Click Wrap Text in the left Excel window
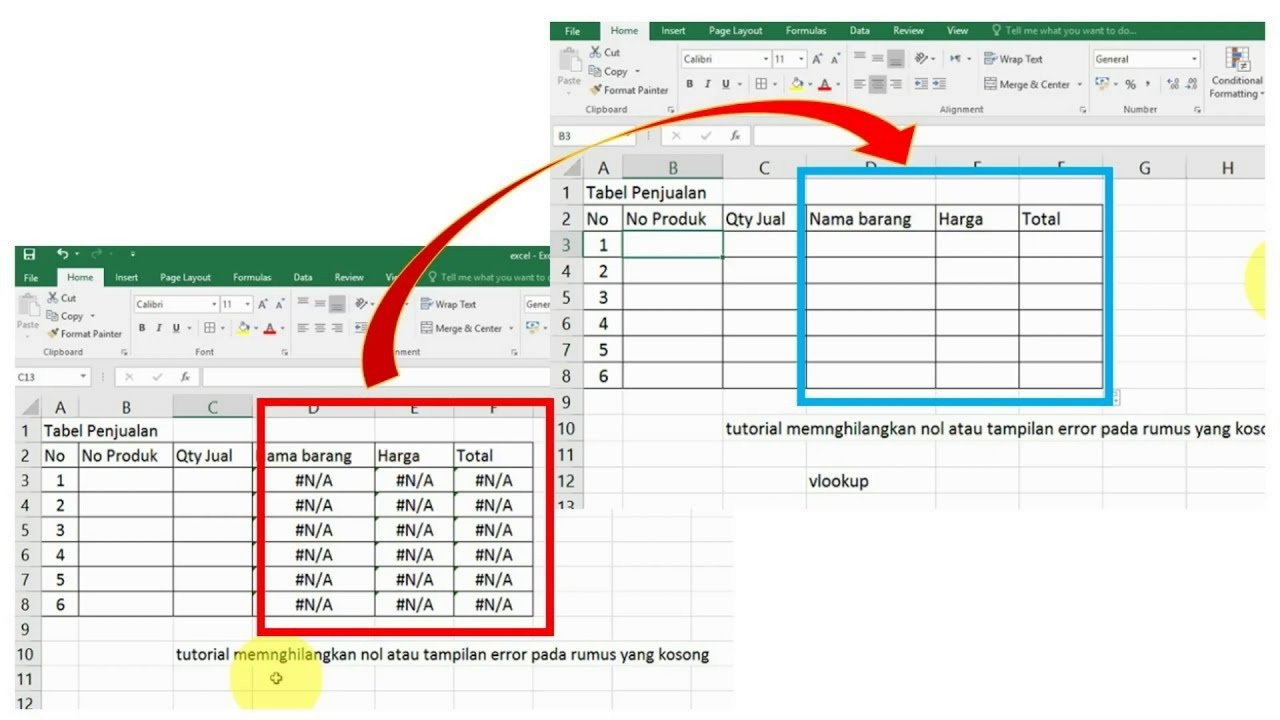Screen dimensions: 1280x720 click(x=448, y=304)
